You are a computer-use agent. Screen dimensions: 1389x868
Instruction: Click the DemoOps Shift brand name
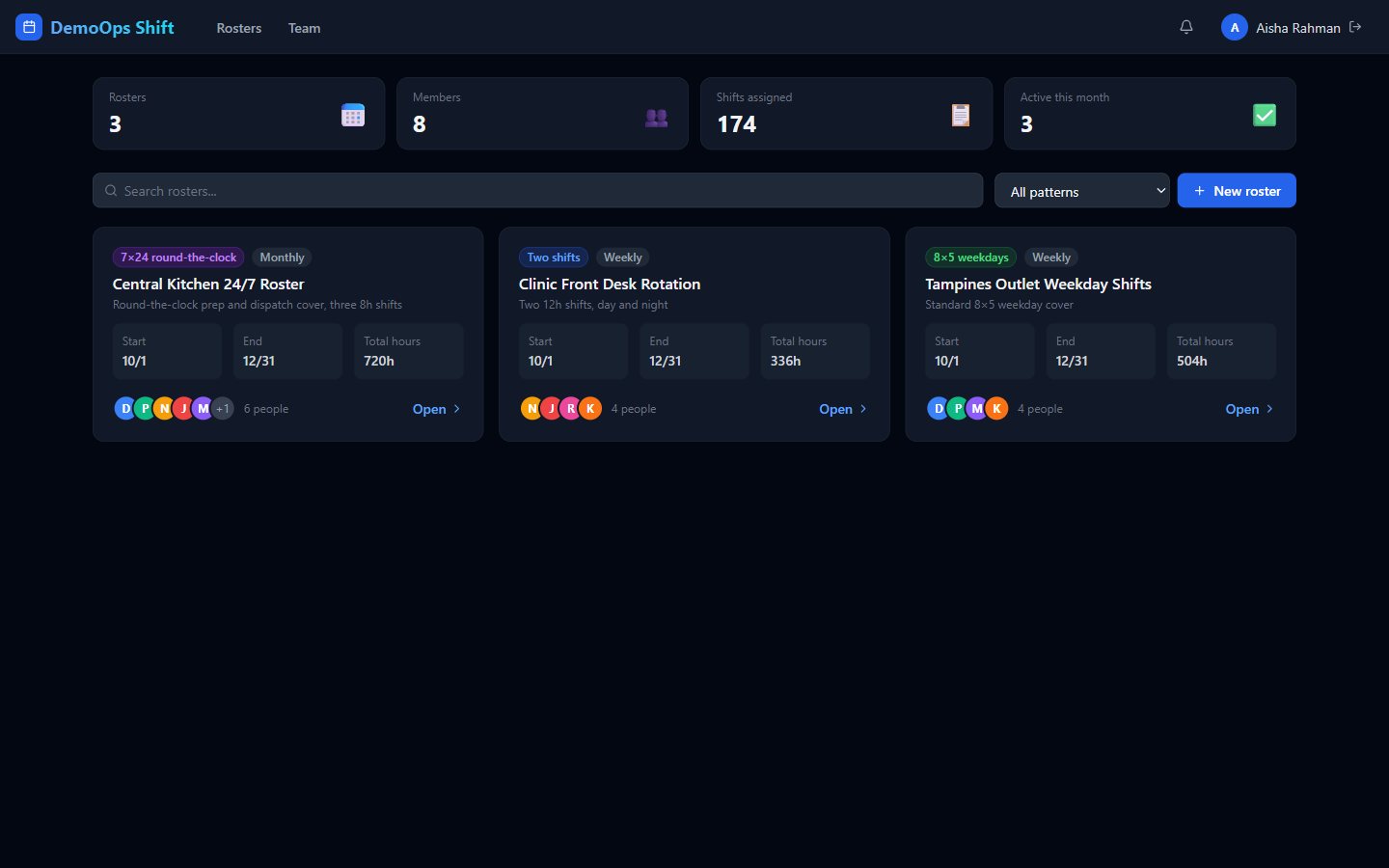click(112, 27)
